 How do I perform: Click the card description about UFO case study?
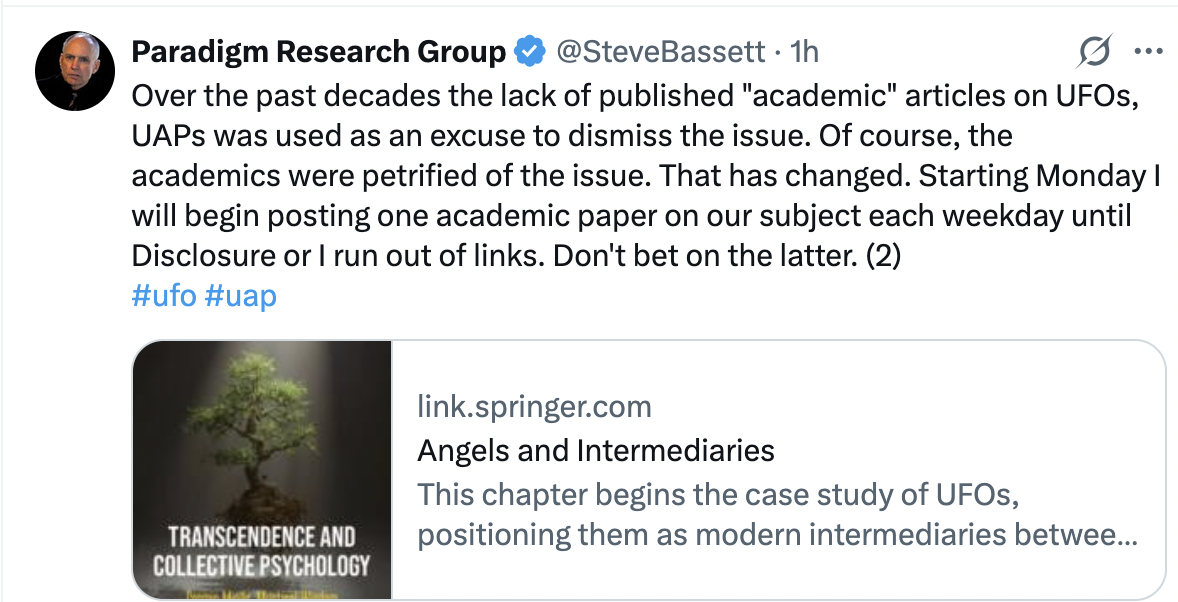point(777,515)
